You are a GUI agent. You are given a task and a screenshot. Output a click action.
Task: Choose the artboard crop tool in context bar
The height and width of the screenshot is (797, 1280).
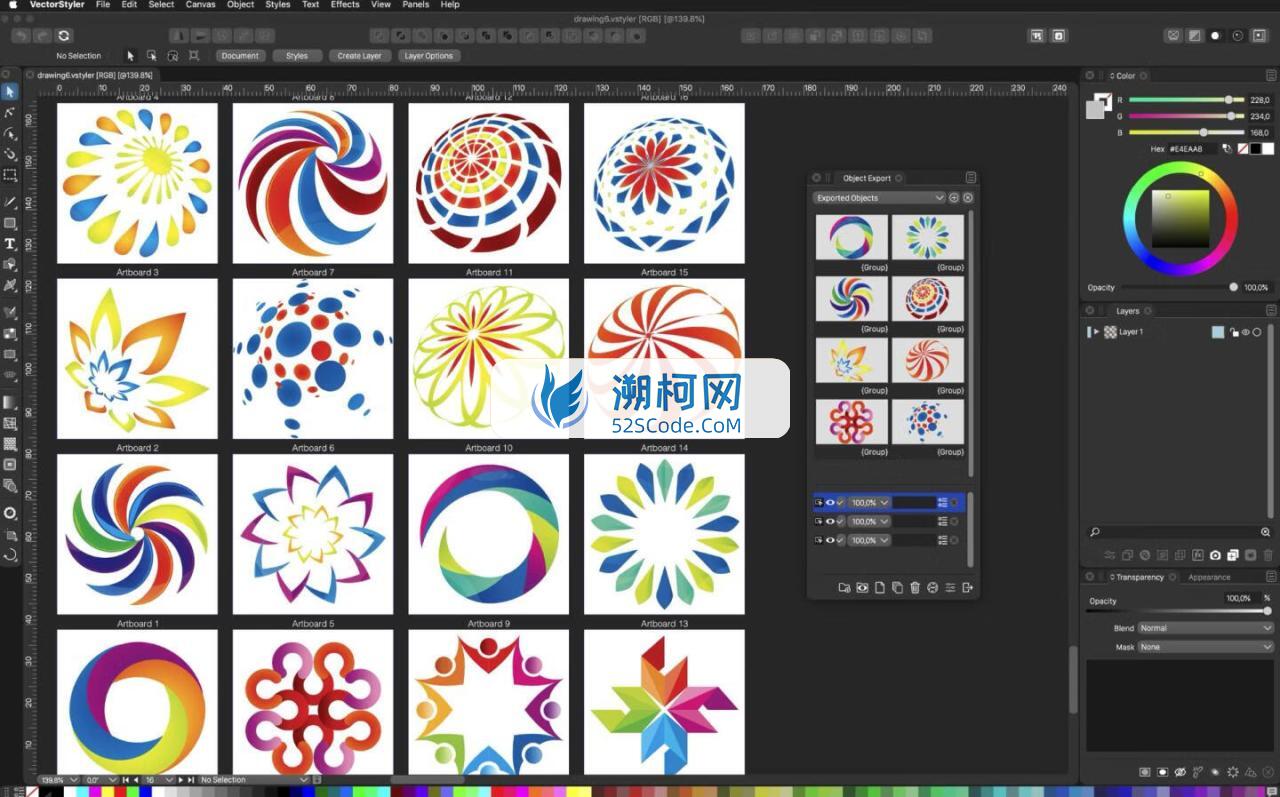tap(194, 56)
